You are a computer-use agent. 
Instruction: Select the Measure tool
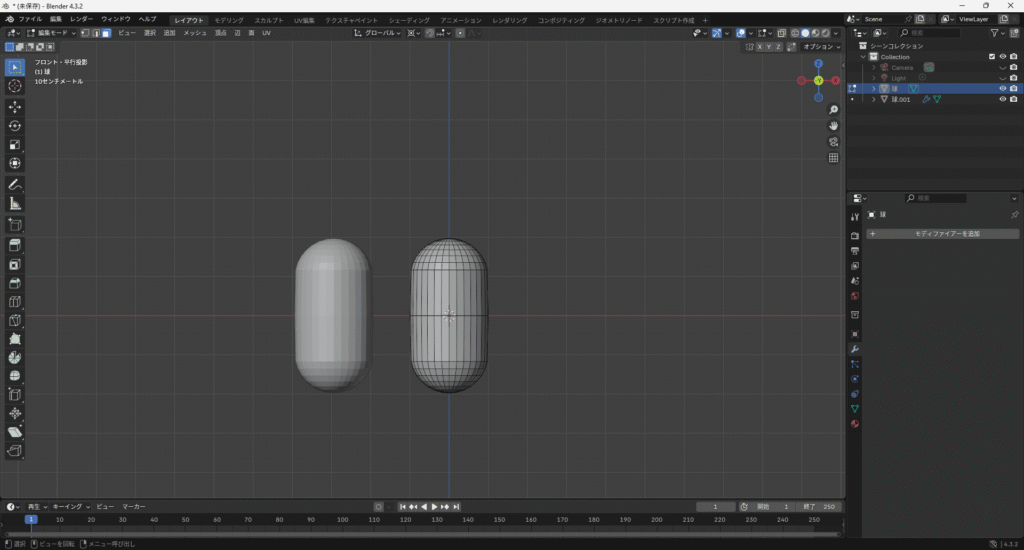14,204
